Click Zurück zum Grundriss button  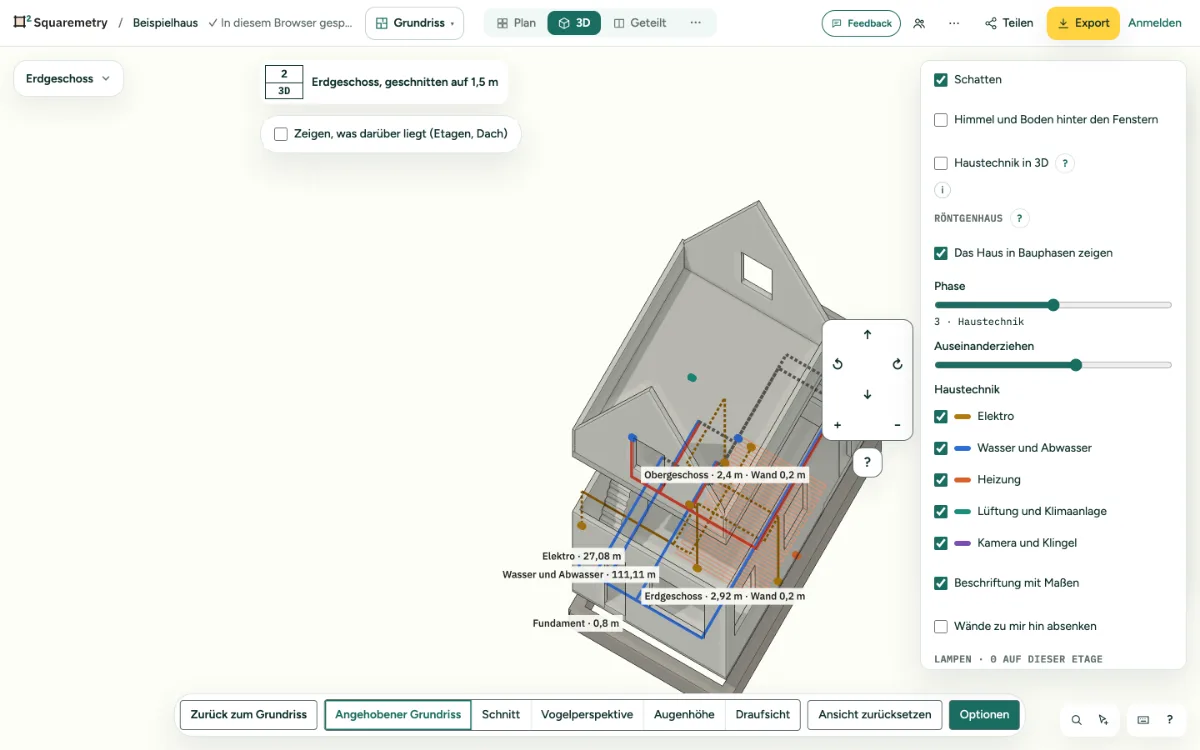[x=249, y=715]
